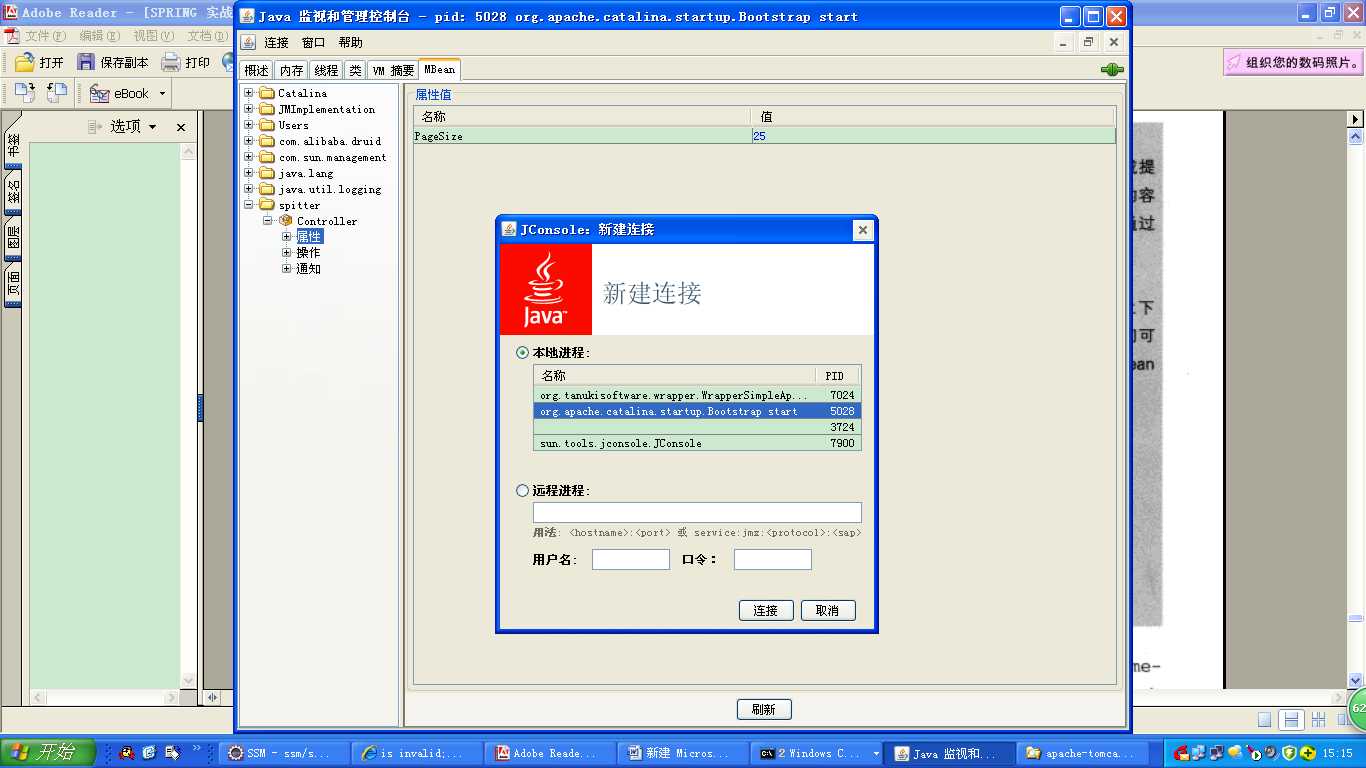Click the username input field

tap(631, 560)
